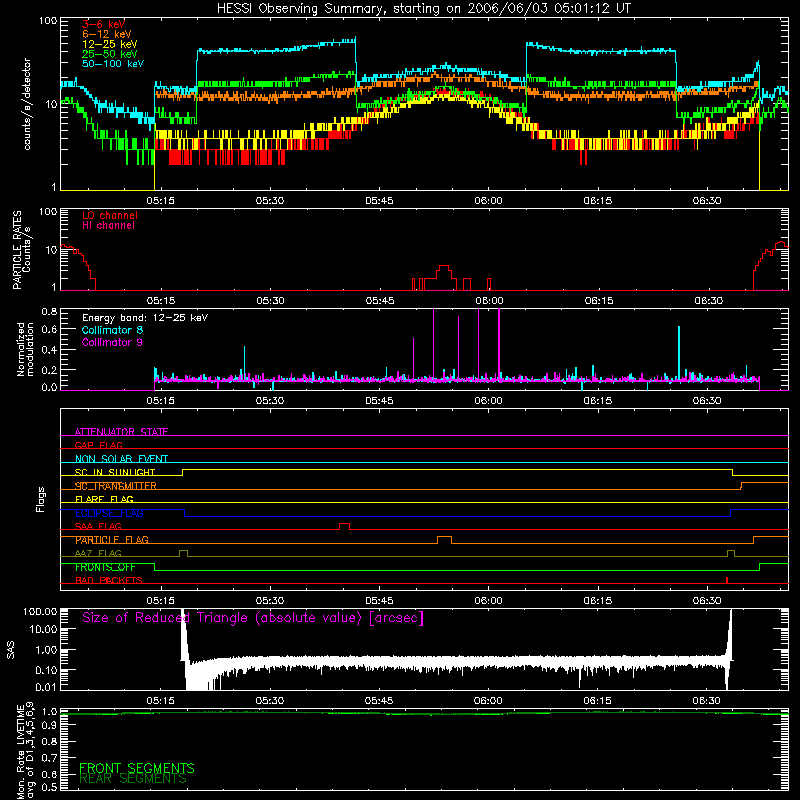Click the SAA_FLAG label
The image size is (800, 800).
pyautogui.click(x=98, y=526)
